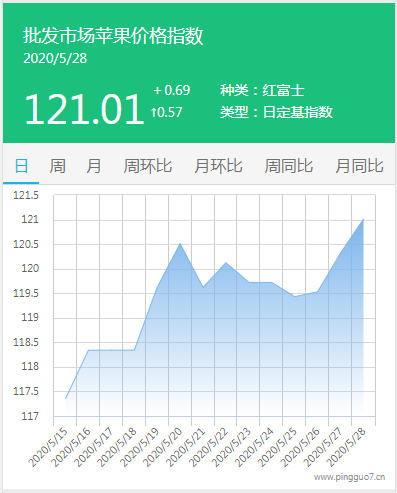Click the y-axis label 118.5
Screen dimensions: 397x493
point(26,342)
